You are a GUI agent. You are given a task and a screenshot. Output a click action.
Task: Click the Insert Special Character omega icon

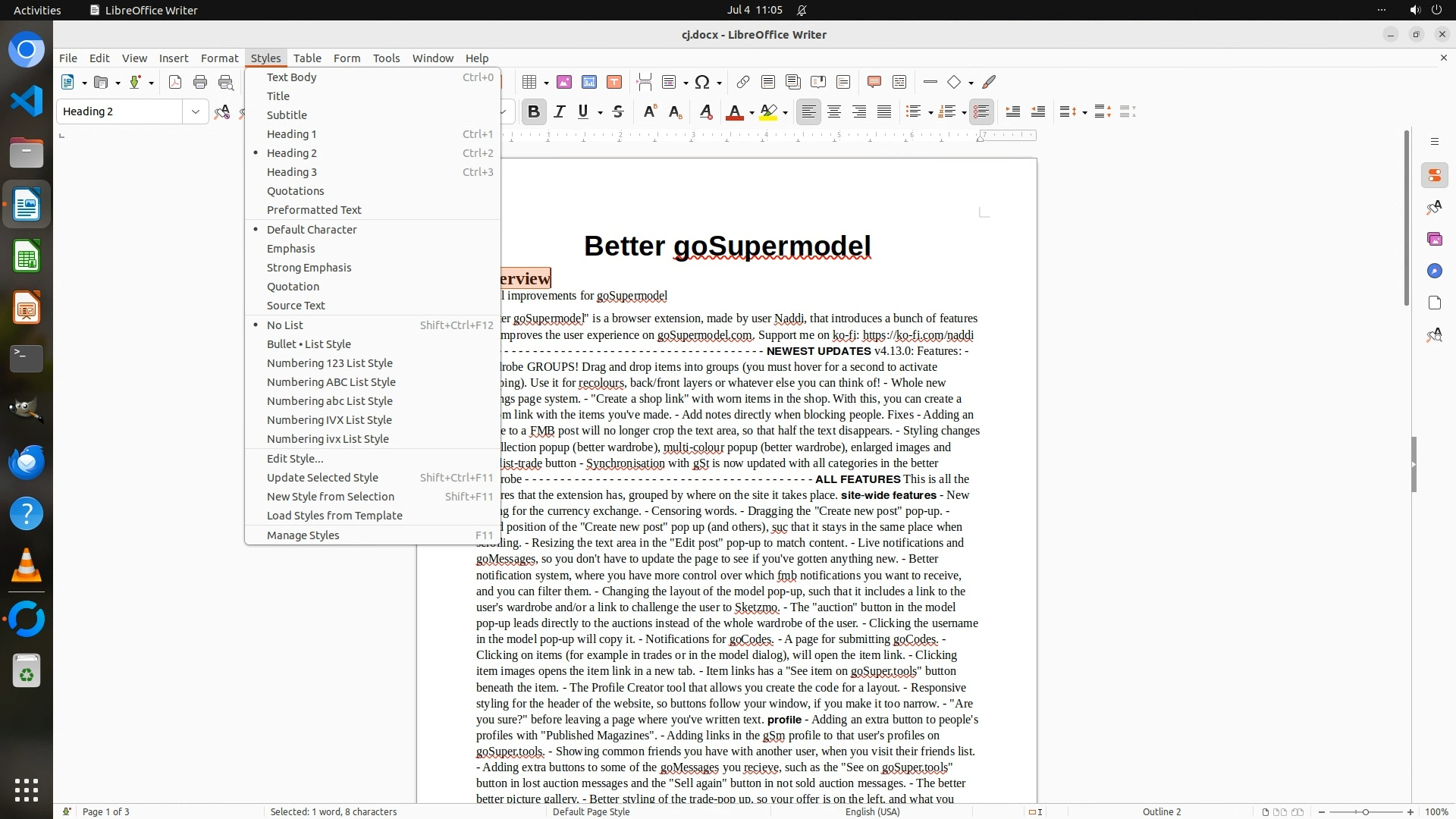click(x=702, y=82)
